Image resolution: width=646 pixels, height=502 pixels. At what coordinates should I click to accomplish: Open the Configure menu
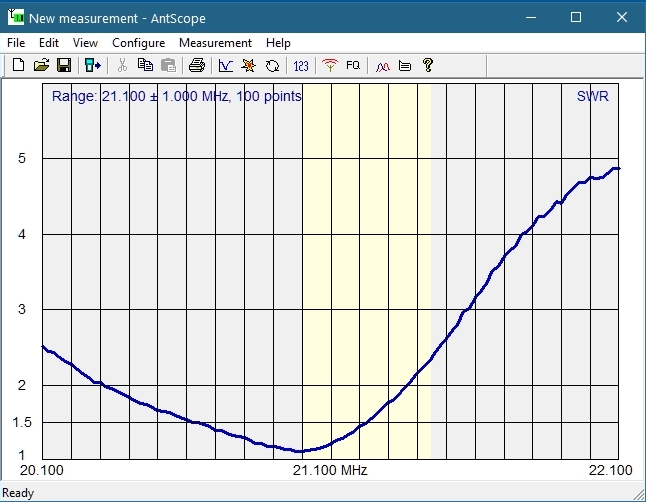138,43
